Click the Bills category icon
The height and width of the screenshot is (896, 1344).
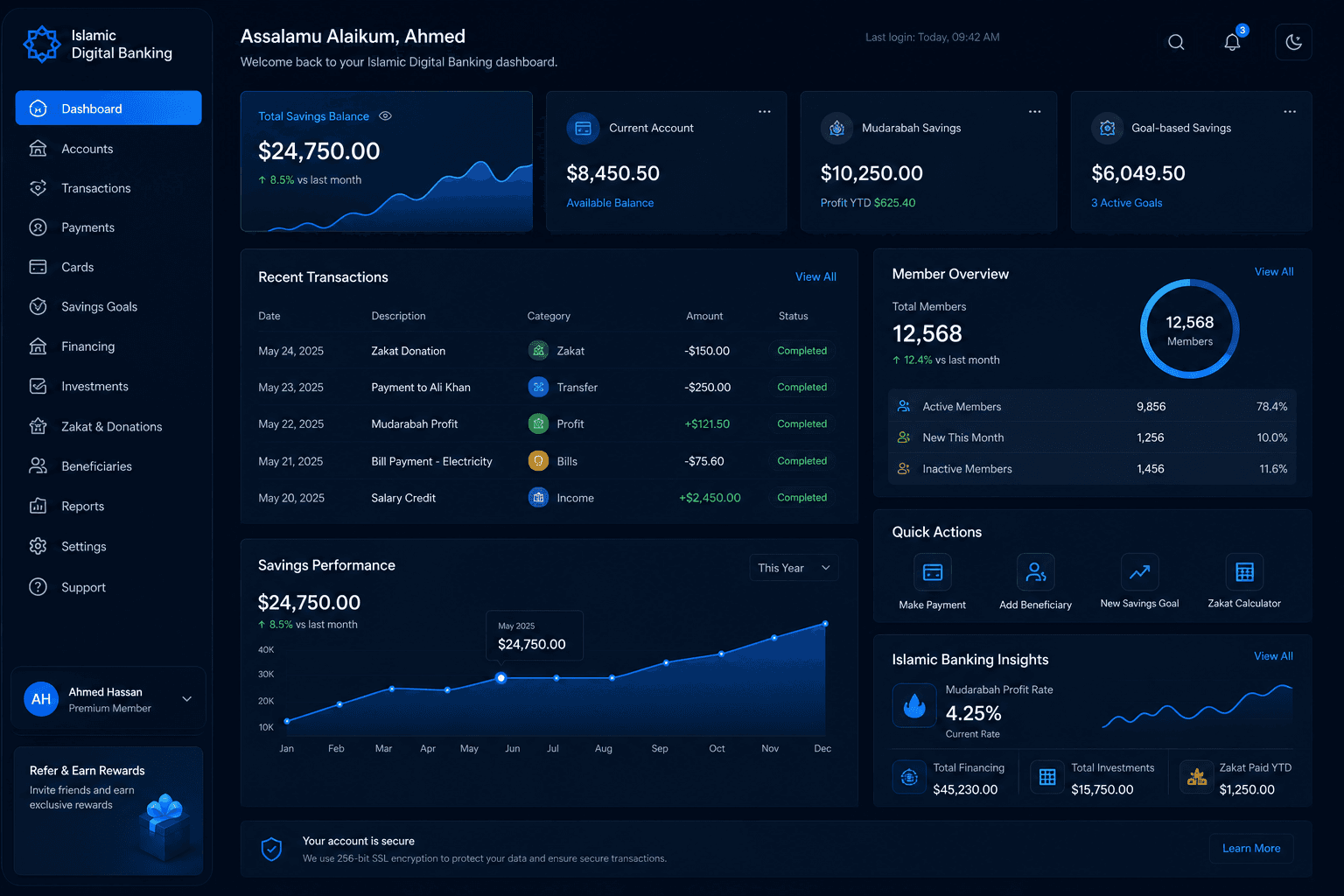538,460
